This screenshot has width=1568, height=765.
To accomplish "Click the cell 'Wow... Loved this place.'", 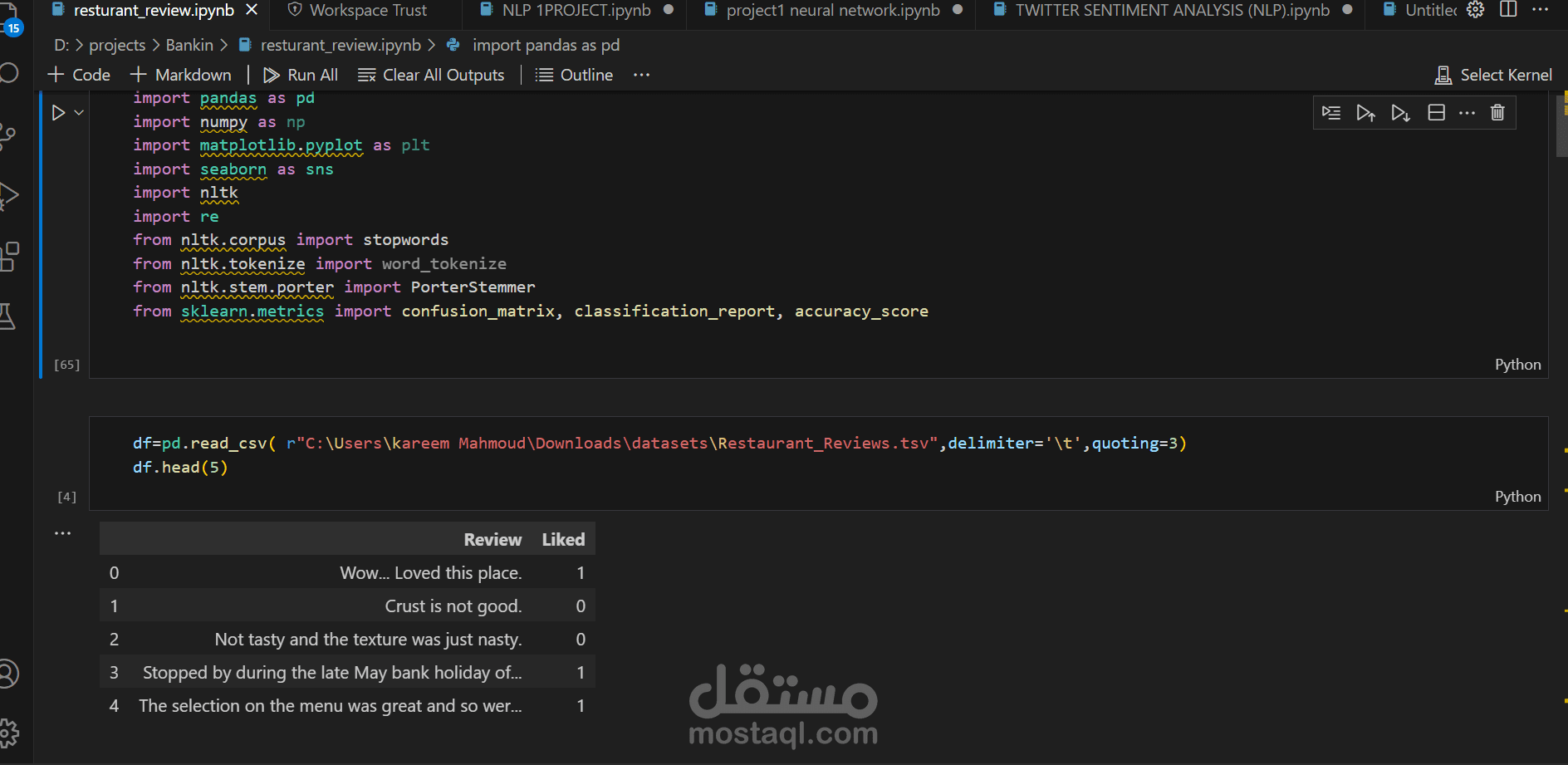I will pos(430,573).
